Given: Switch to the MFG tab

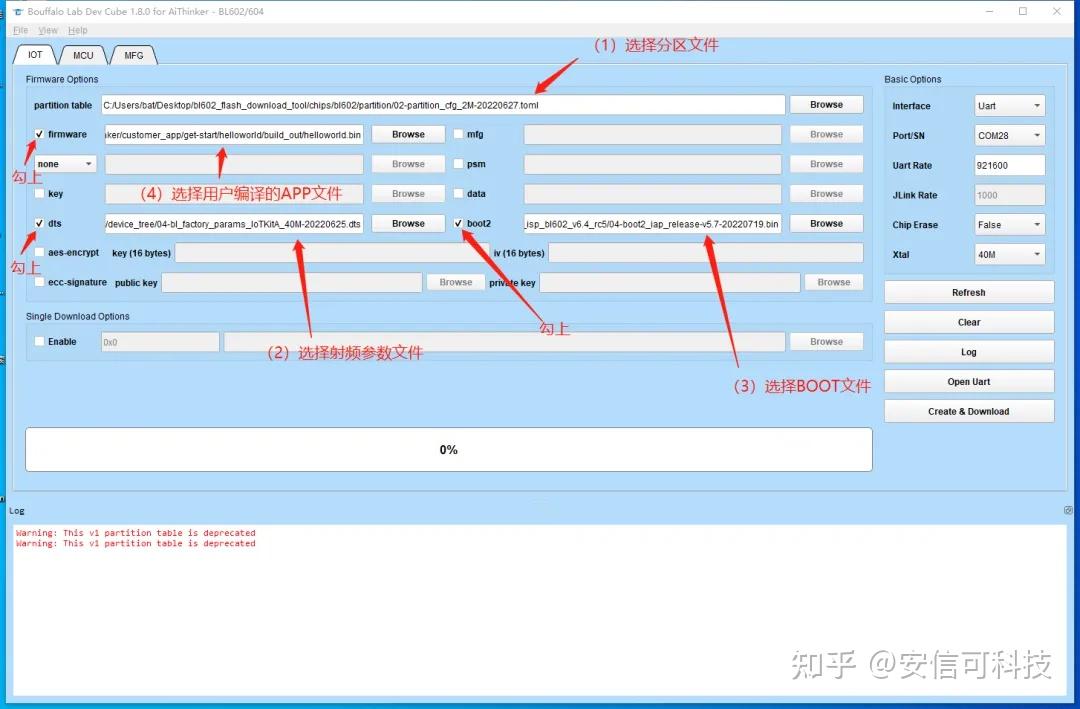Looking at the screenshot, I should 134,55.
